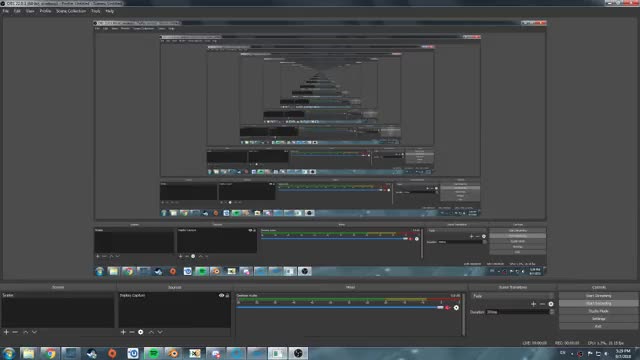The image size is (640, 360).
Task: Open the Fade transition dropdown
Action: pos(513,296)
